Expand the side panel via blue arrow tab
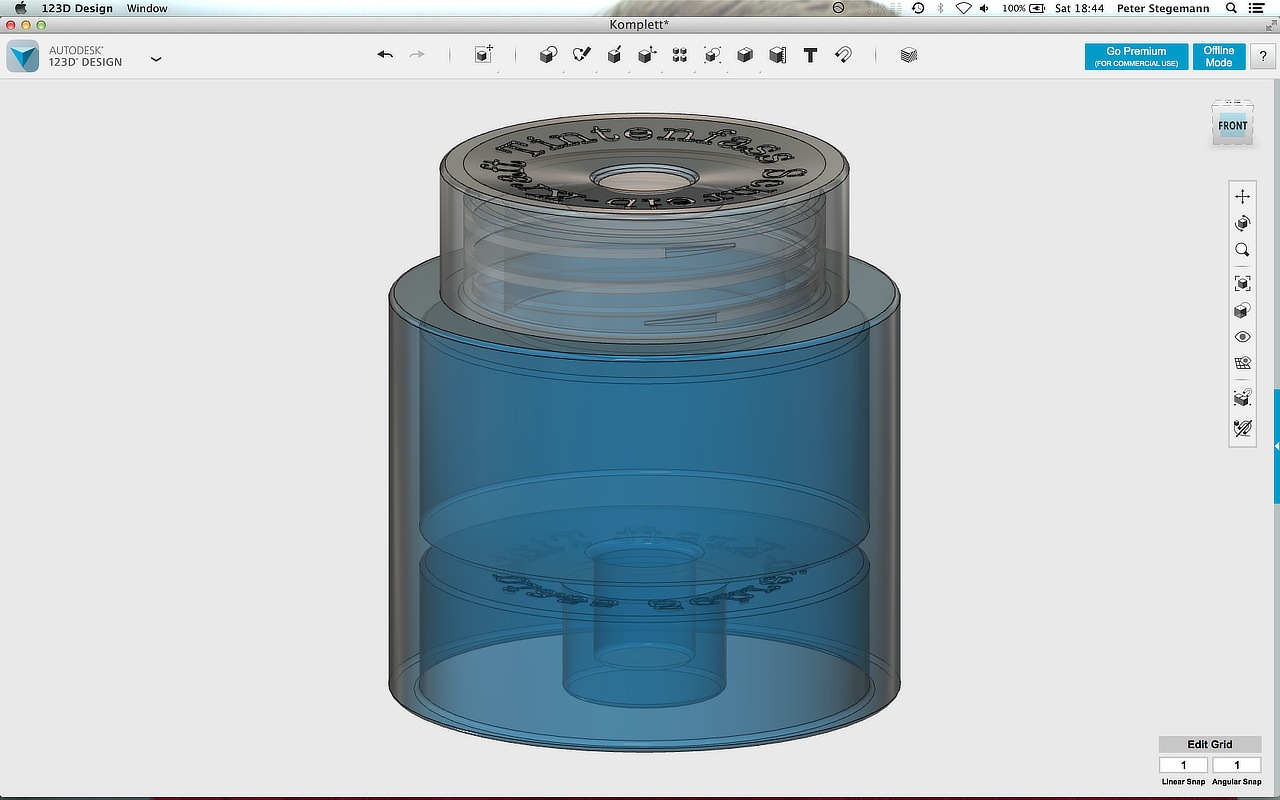Viewport: 1280px width, 800px height. coord(1276,445)
